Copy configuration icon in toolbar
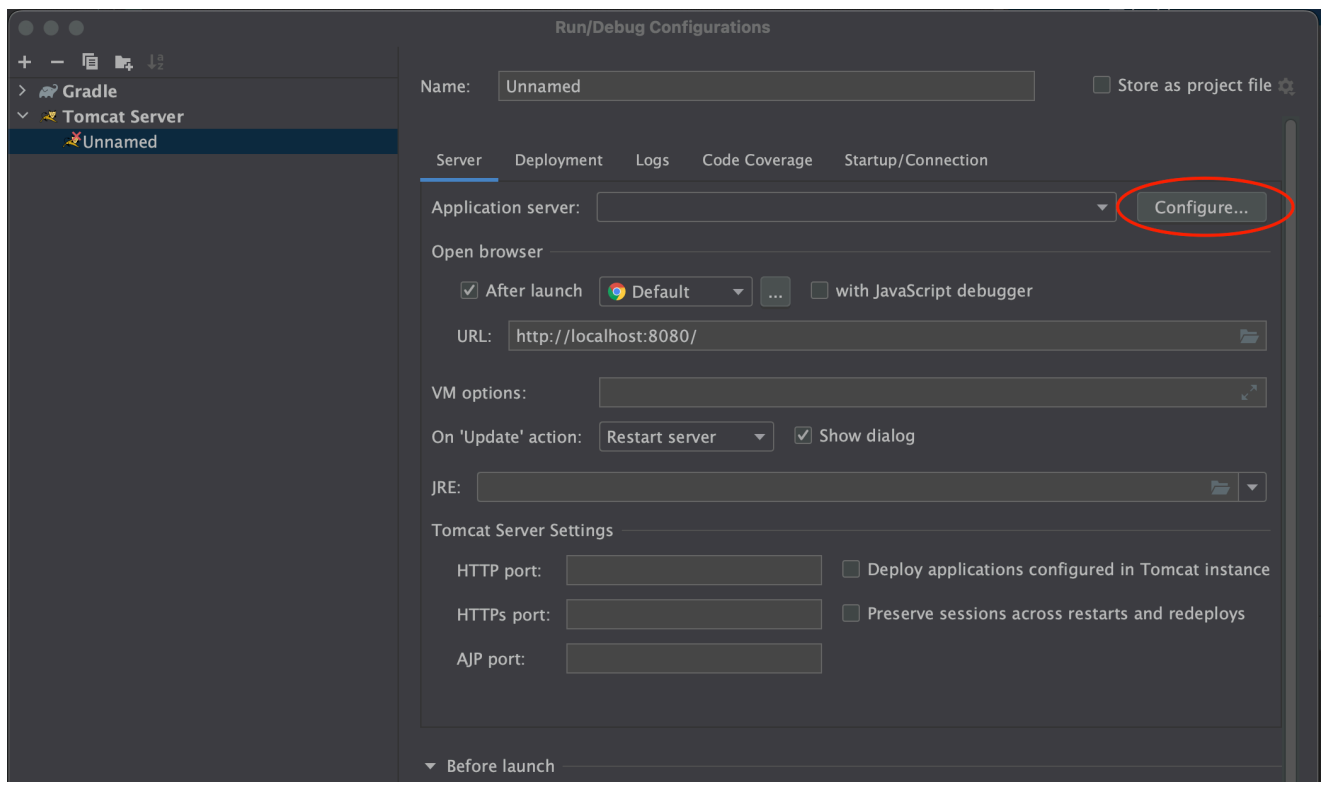The width and height of the screenshot is (1331, 790). [90, 62]
